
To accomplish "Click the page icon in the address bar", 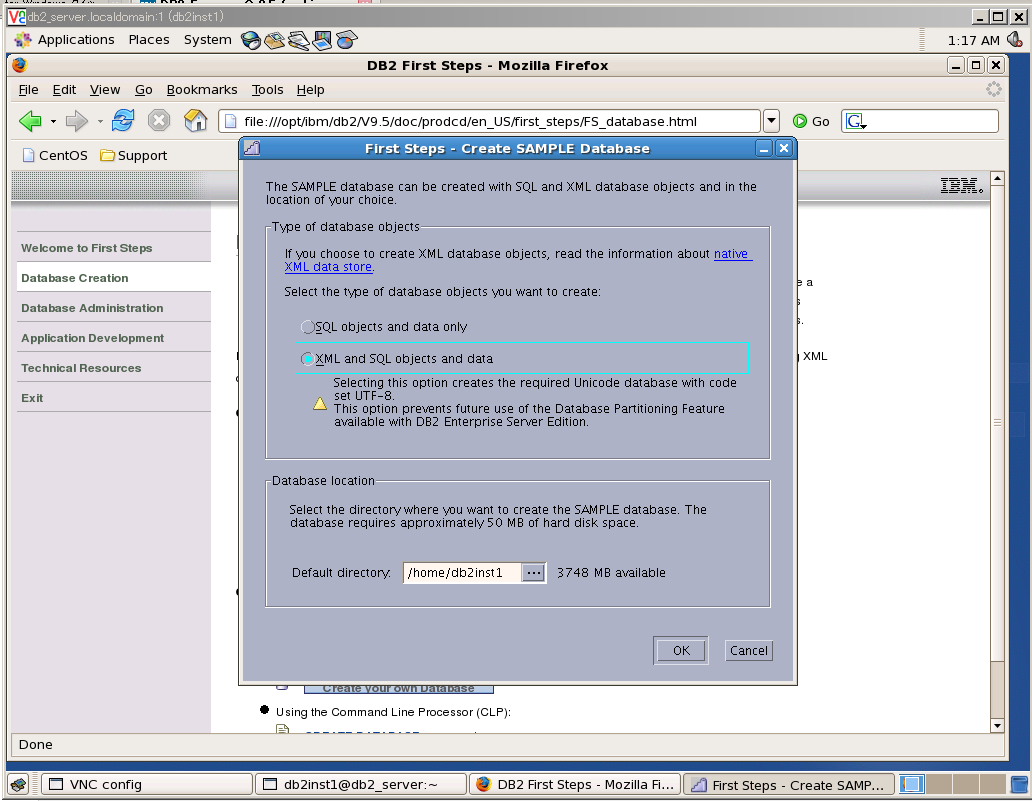I will (x=230, y=121).
